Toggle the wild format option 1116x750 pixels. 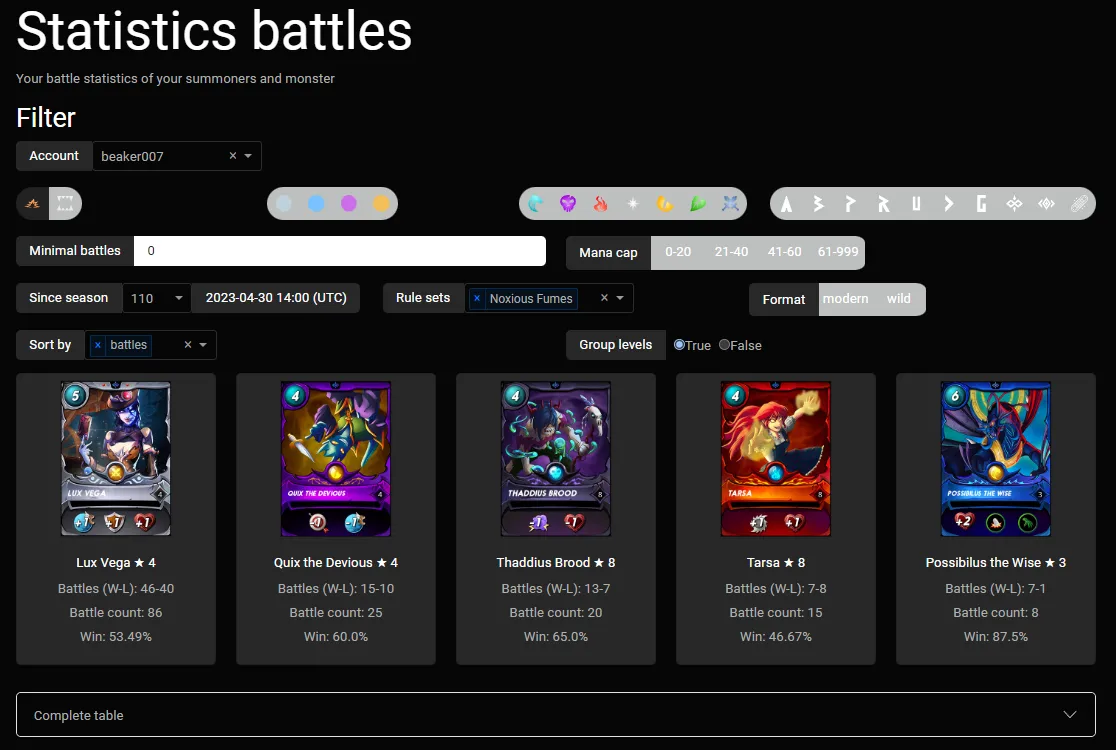899,299
